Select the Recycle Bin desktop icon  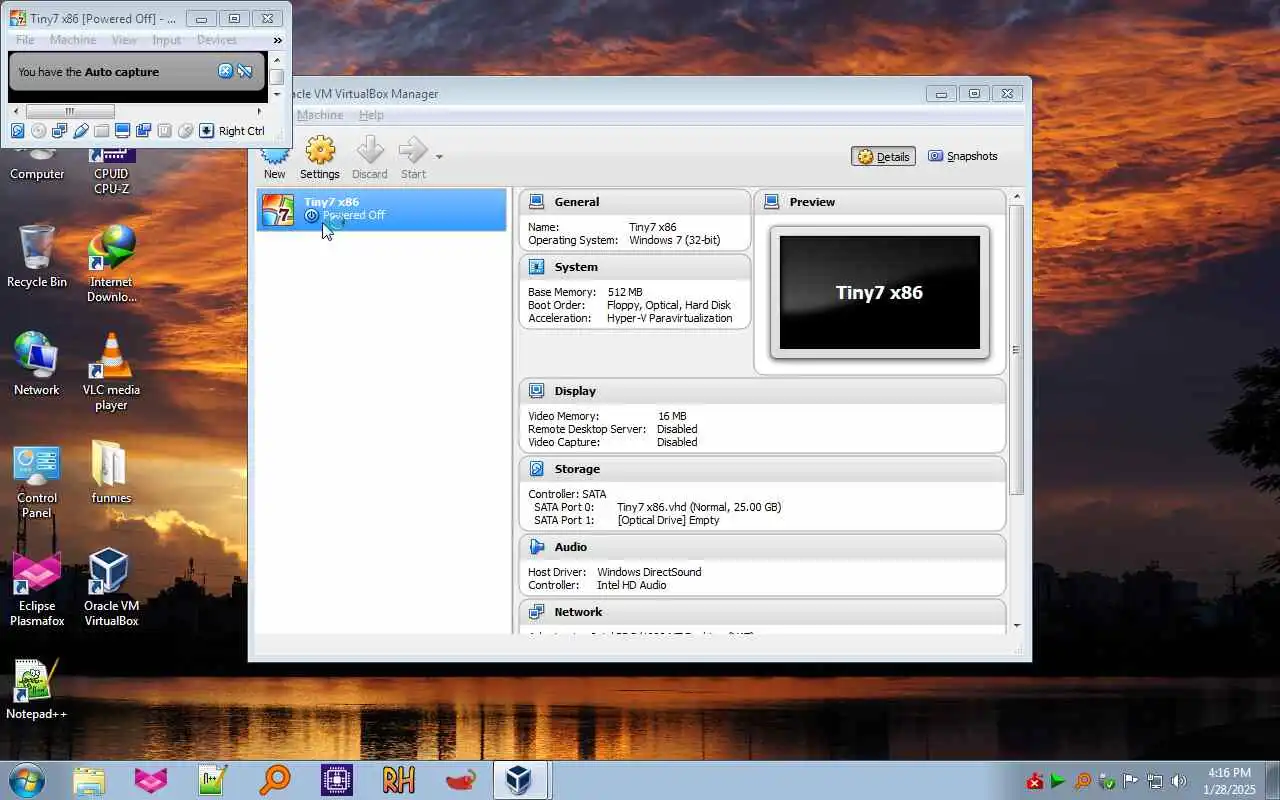pos(37,256)
